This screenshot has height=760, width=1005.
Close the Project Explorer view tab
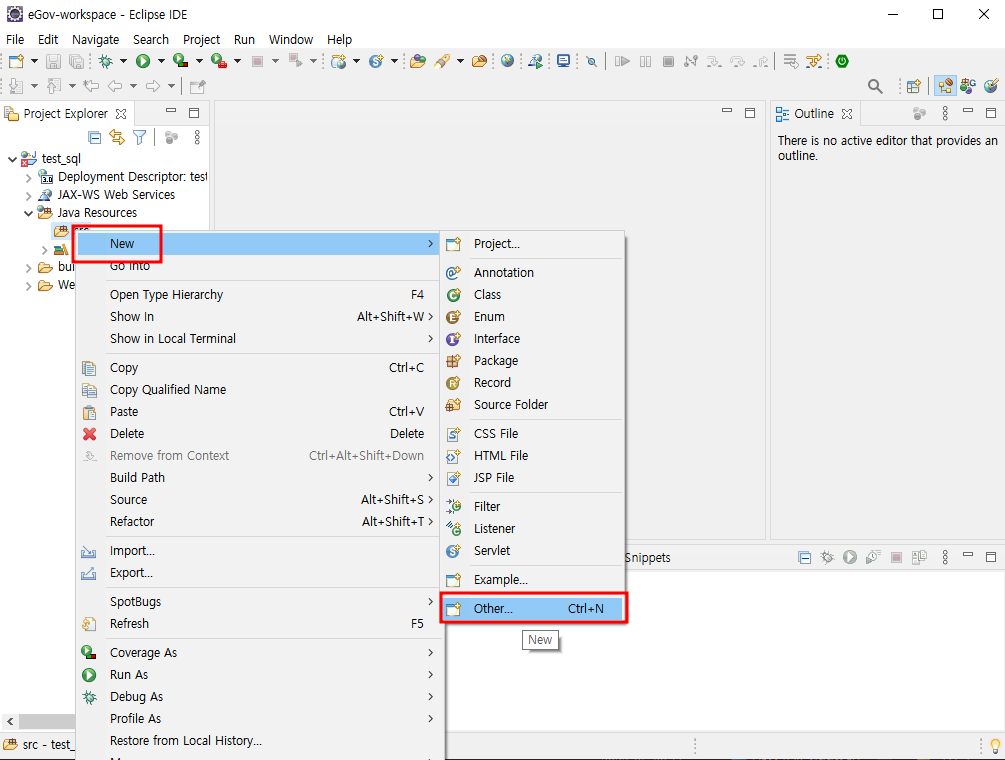(x=120, y=113)
